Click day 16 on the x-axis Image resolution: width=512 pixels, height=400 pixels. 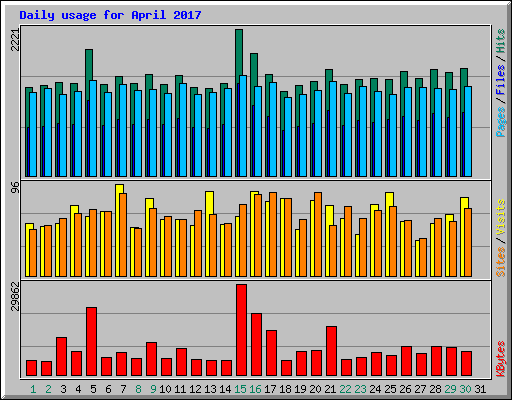coord(255,389)
